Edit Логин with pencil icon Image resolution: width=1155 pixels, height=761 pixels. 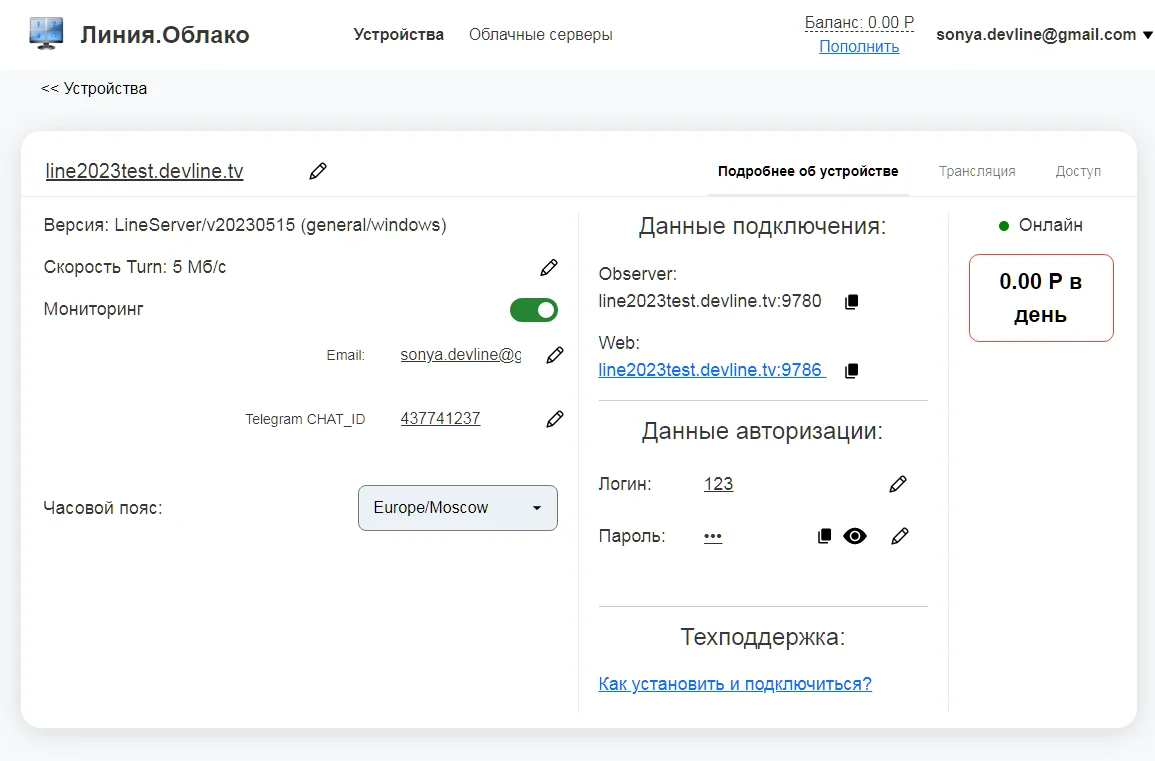[898, 484]
